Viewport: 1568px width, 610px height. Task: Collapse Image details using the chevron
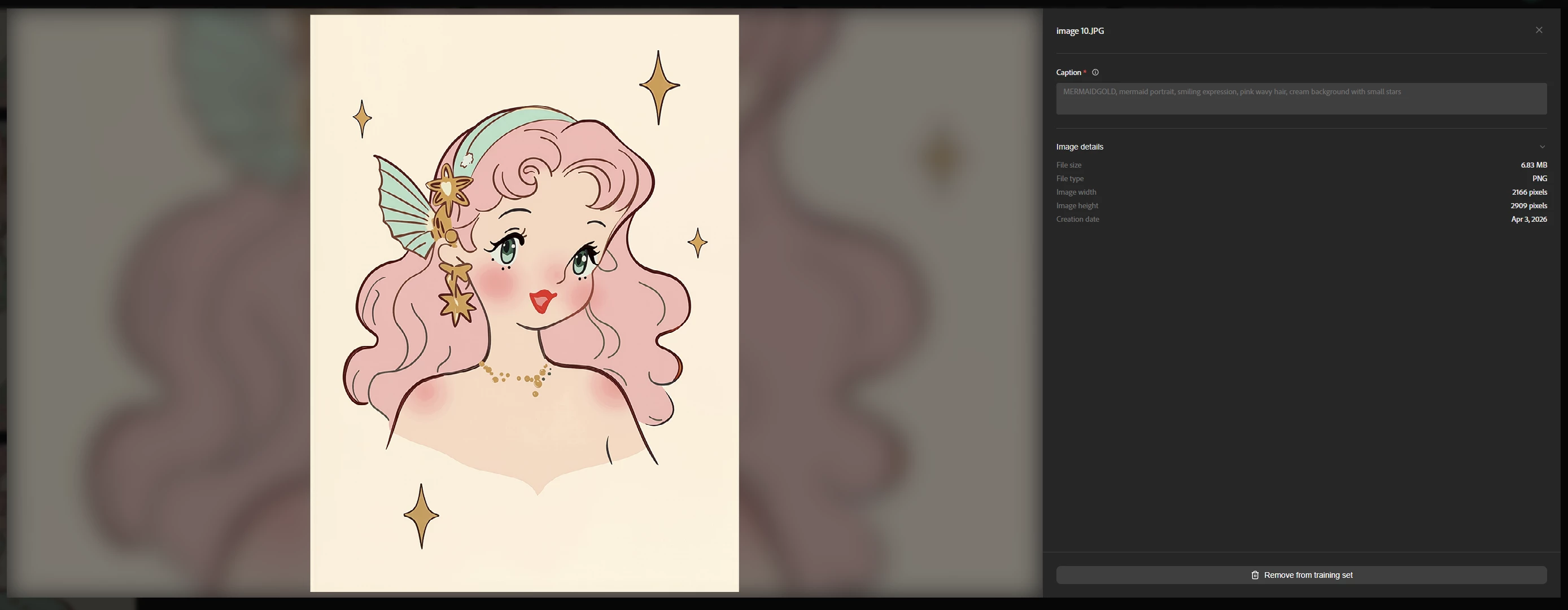tap(1542, 147)
